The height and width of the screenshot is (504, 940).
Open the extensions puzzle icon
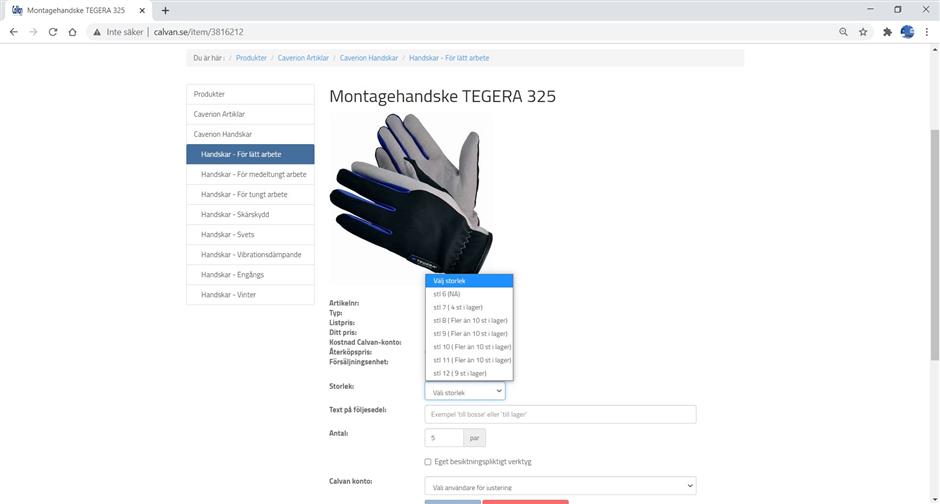[x=887, y=32]
